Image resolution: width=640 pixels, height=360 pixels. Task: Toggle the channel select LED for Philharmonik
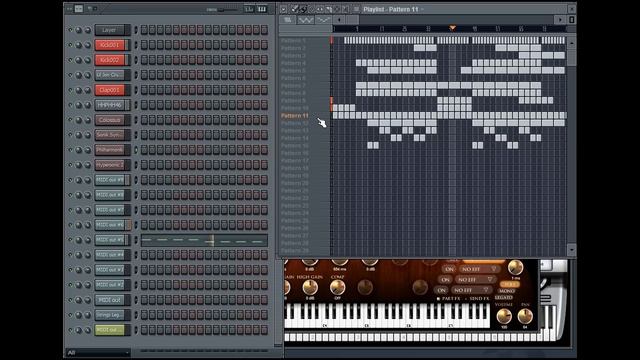(136, 150)
